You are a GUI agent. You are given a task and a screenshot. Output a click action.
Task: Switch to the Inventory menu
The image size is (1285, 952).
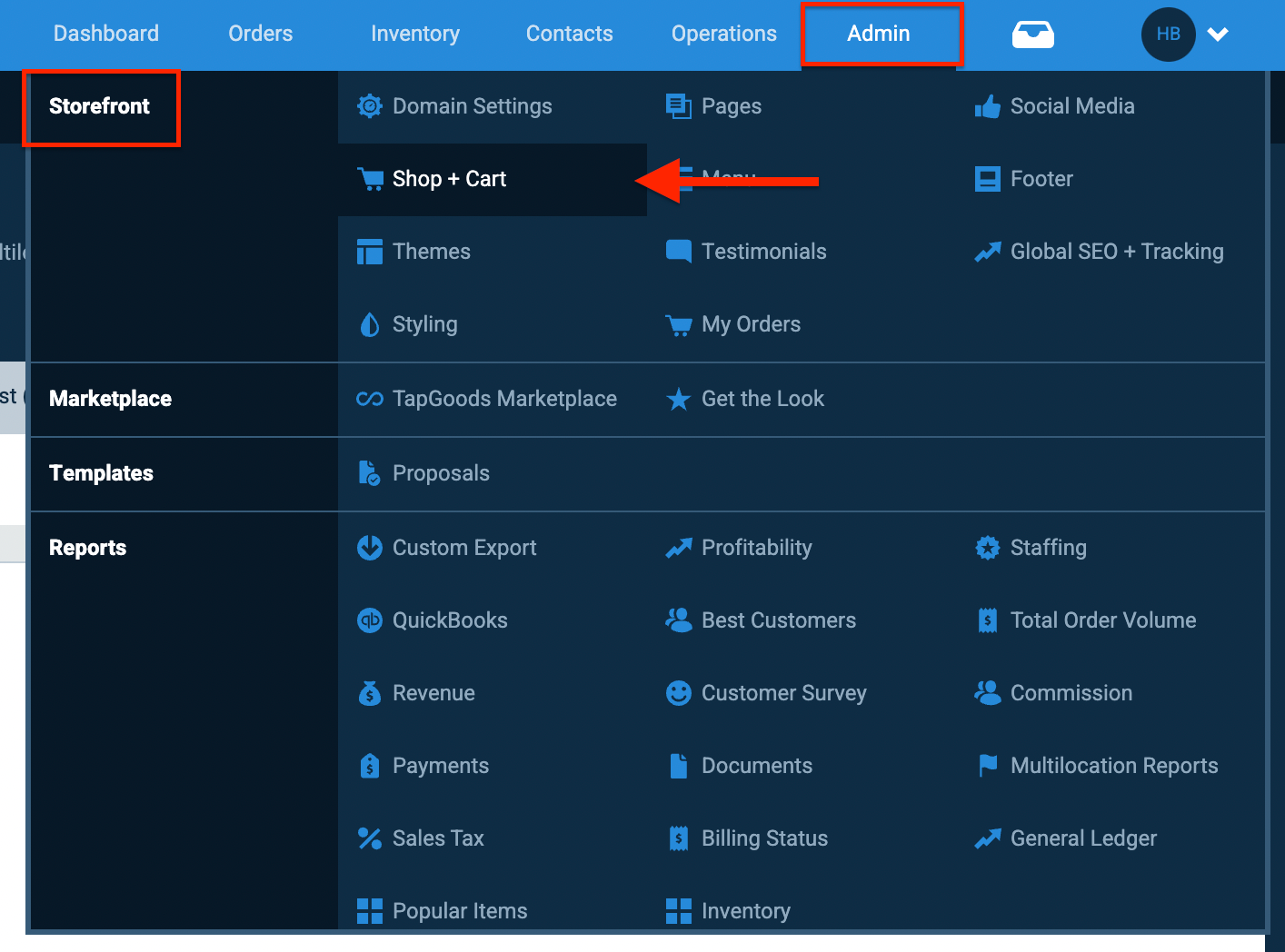[414, 34]
